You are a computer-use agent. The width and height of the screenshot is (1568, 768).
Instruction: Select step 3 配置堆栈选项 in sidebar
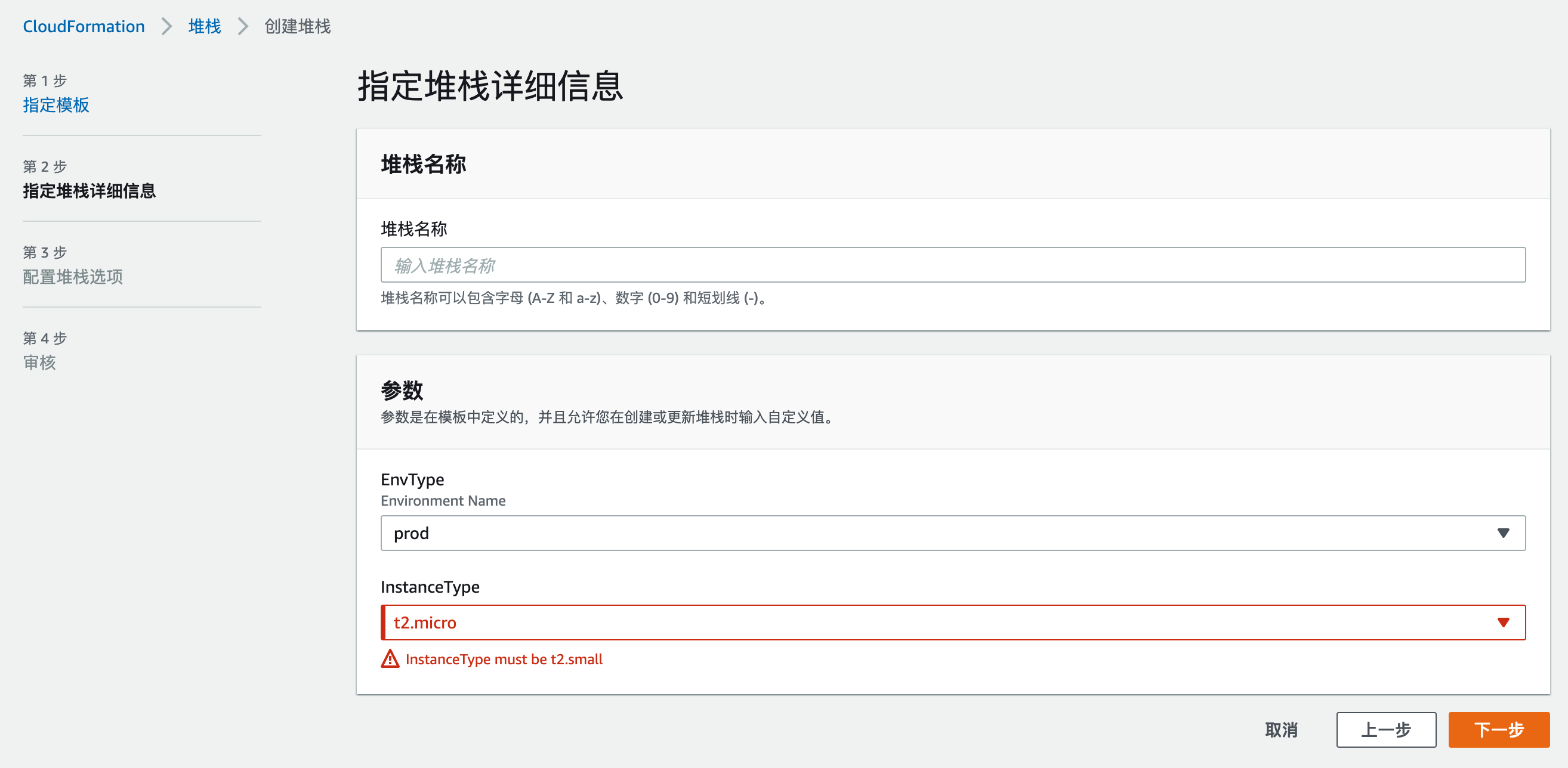73,277
